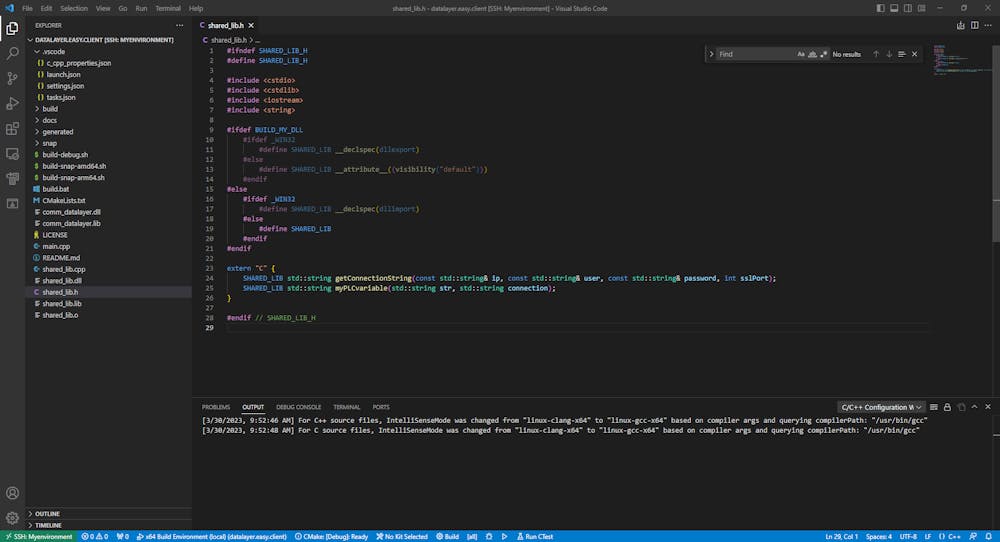Open Run and Debug view
The height and width of the screenshot is (542, 1000).
(12, 103)
